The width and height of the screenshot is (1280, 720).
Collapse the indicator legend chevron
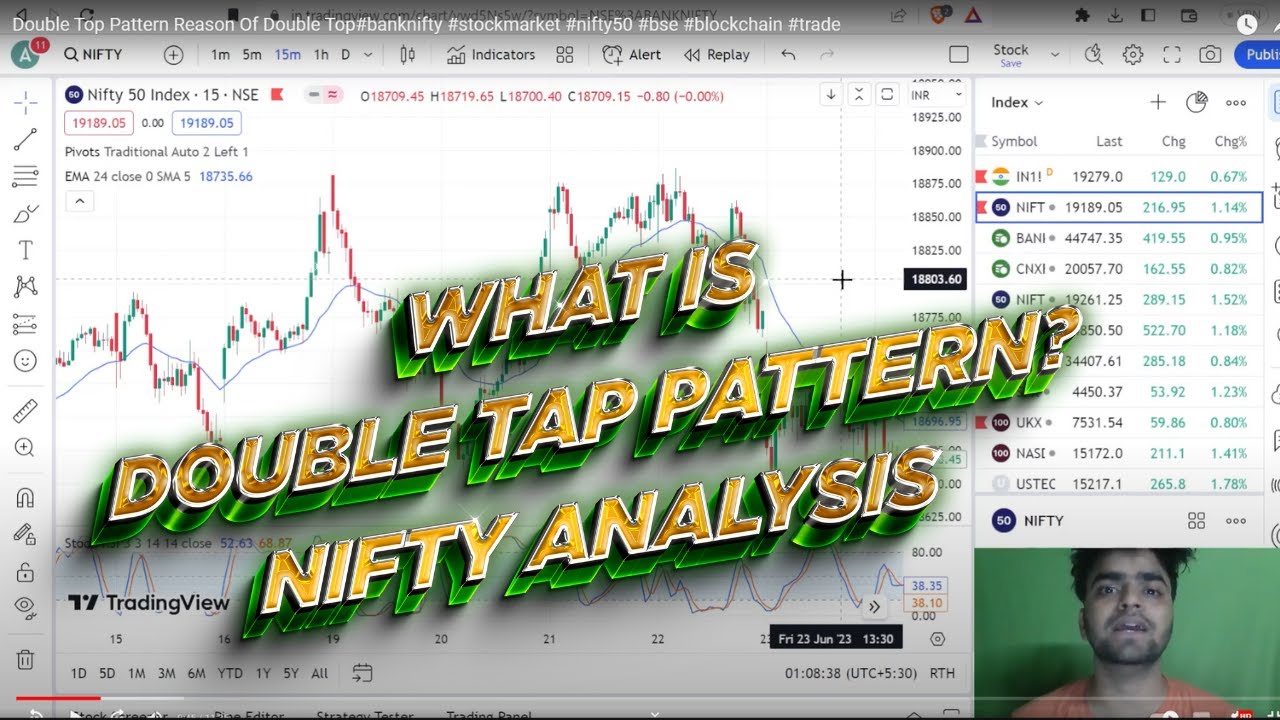coord(79,201)
